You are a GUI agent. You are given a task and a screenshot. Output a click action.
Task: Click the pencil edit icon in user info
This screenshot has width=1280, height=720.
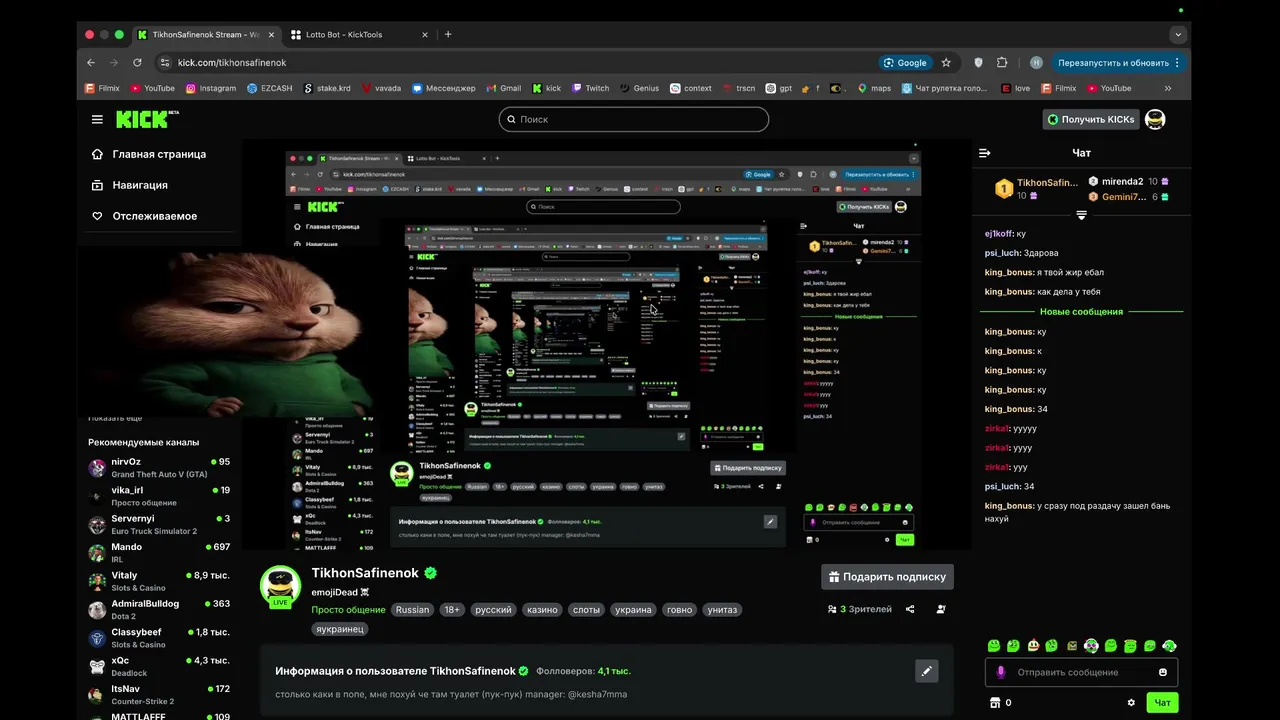tap(927, 671)
